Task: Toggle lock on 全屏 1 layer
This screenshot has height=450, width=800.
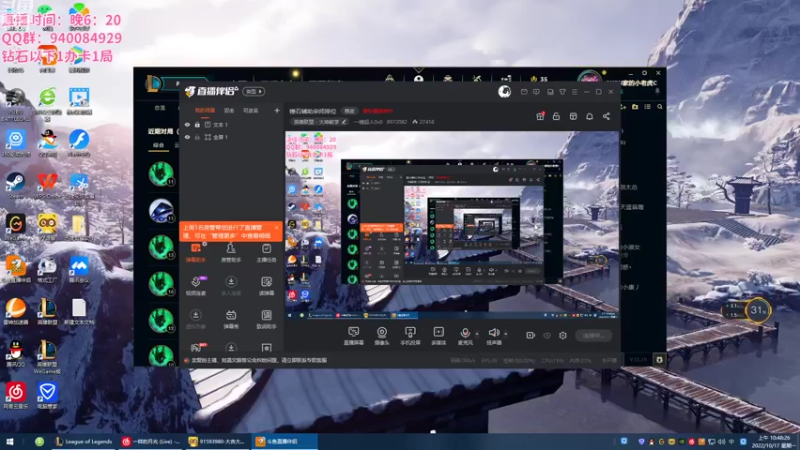Action: tap(197, 137)
